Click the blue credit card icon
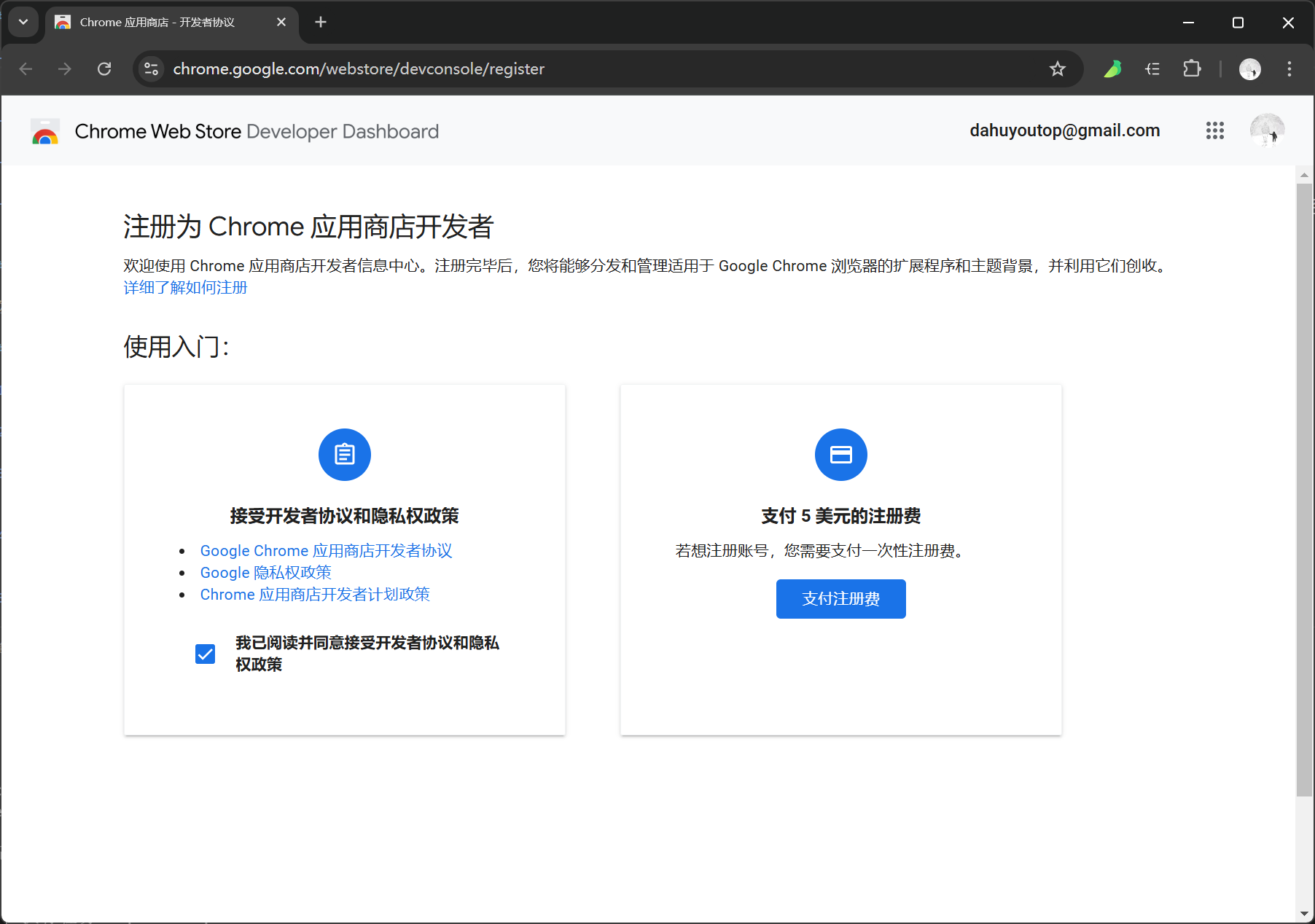This screenshot has height=924, width=1315. pyautogui.click(x=840, y=455)
